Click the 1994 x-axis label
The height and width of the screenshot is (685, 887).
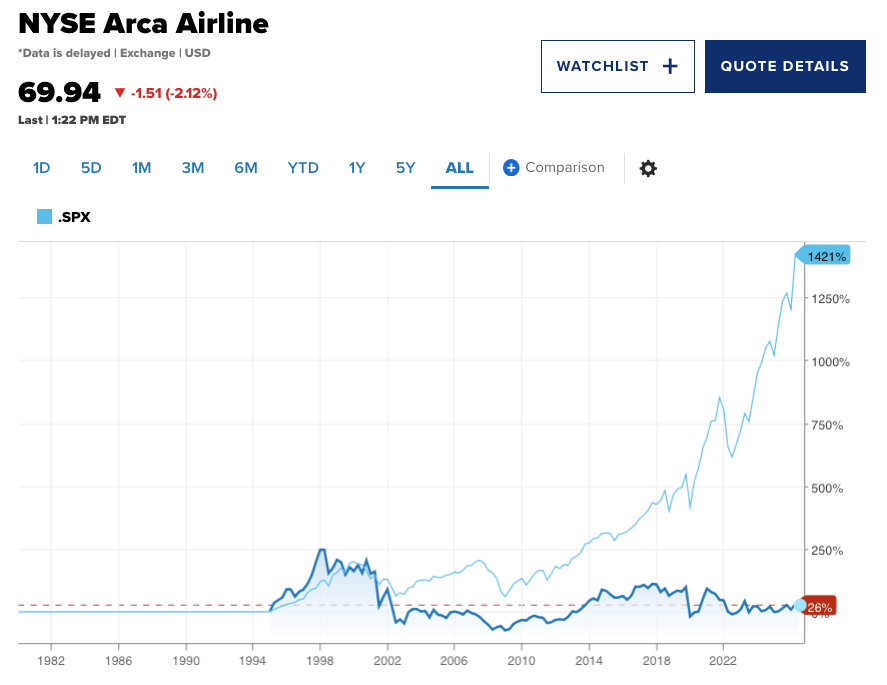(x=252, y=660)
